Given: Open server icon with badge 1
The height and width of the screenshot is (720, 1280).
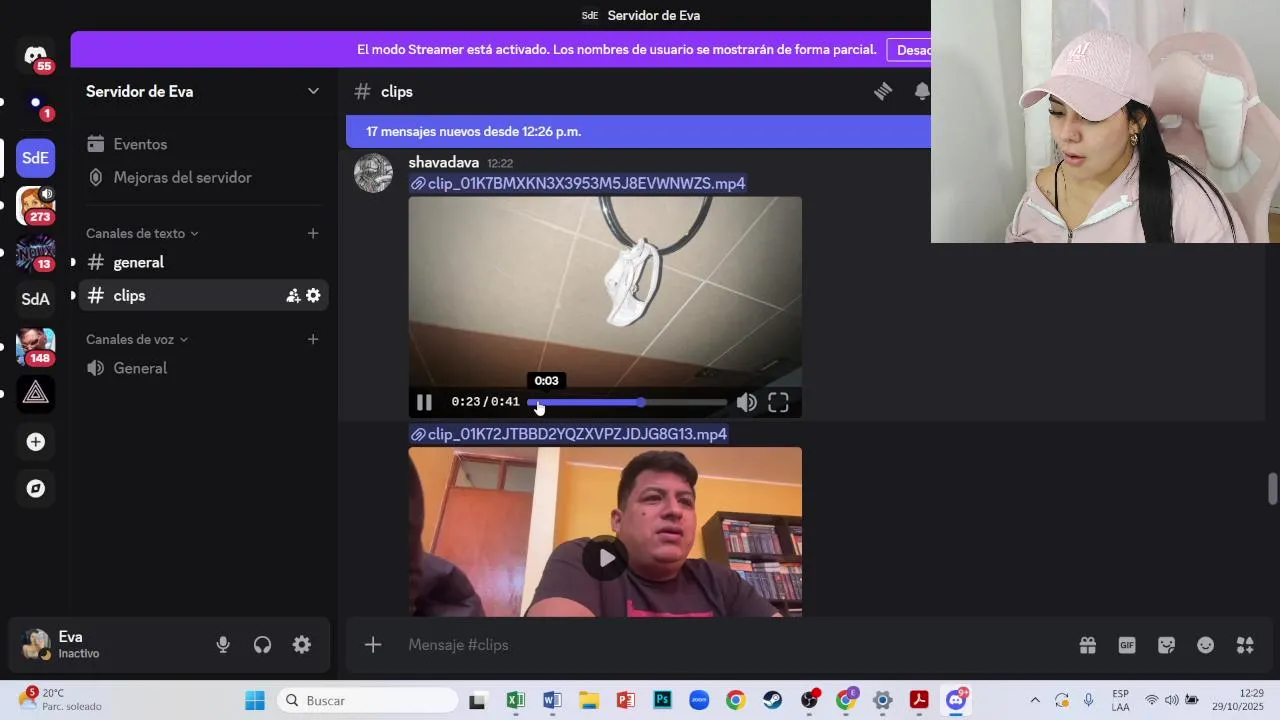Looking at the screenshot, I should coord(35,103).
